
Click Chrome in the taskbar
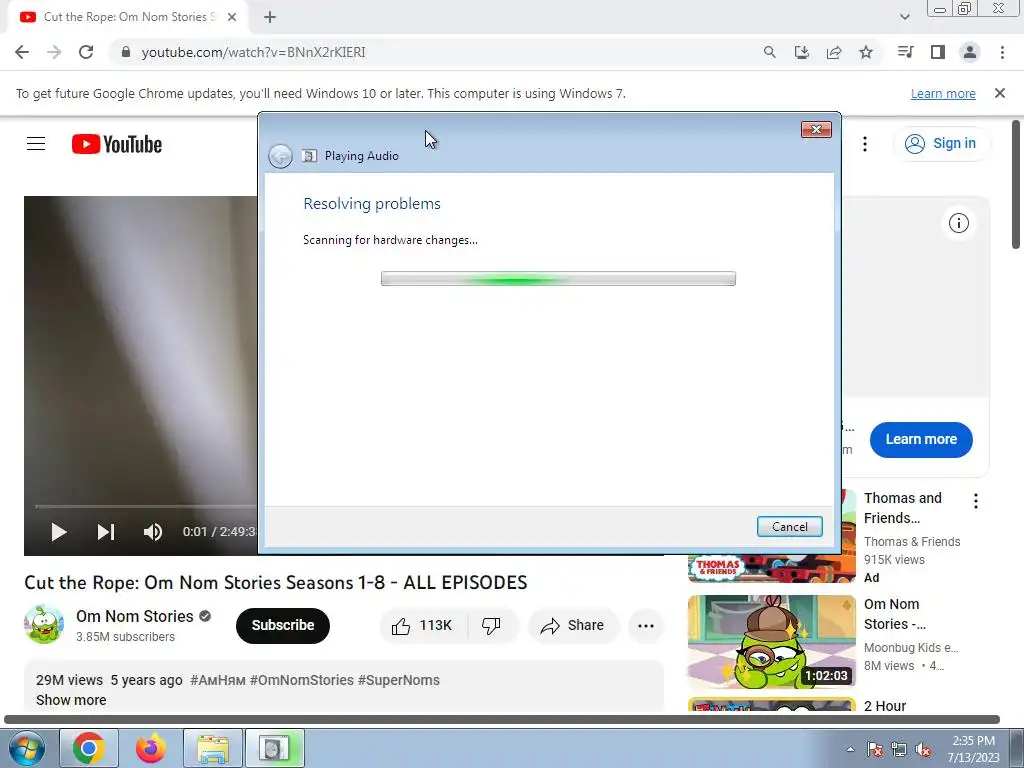point(89,748)
